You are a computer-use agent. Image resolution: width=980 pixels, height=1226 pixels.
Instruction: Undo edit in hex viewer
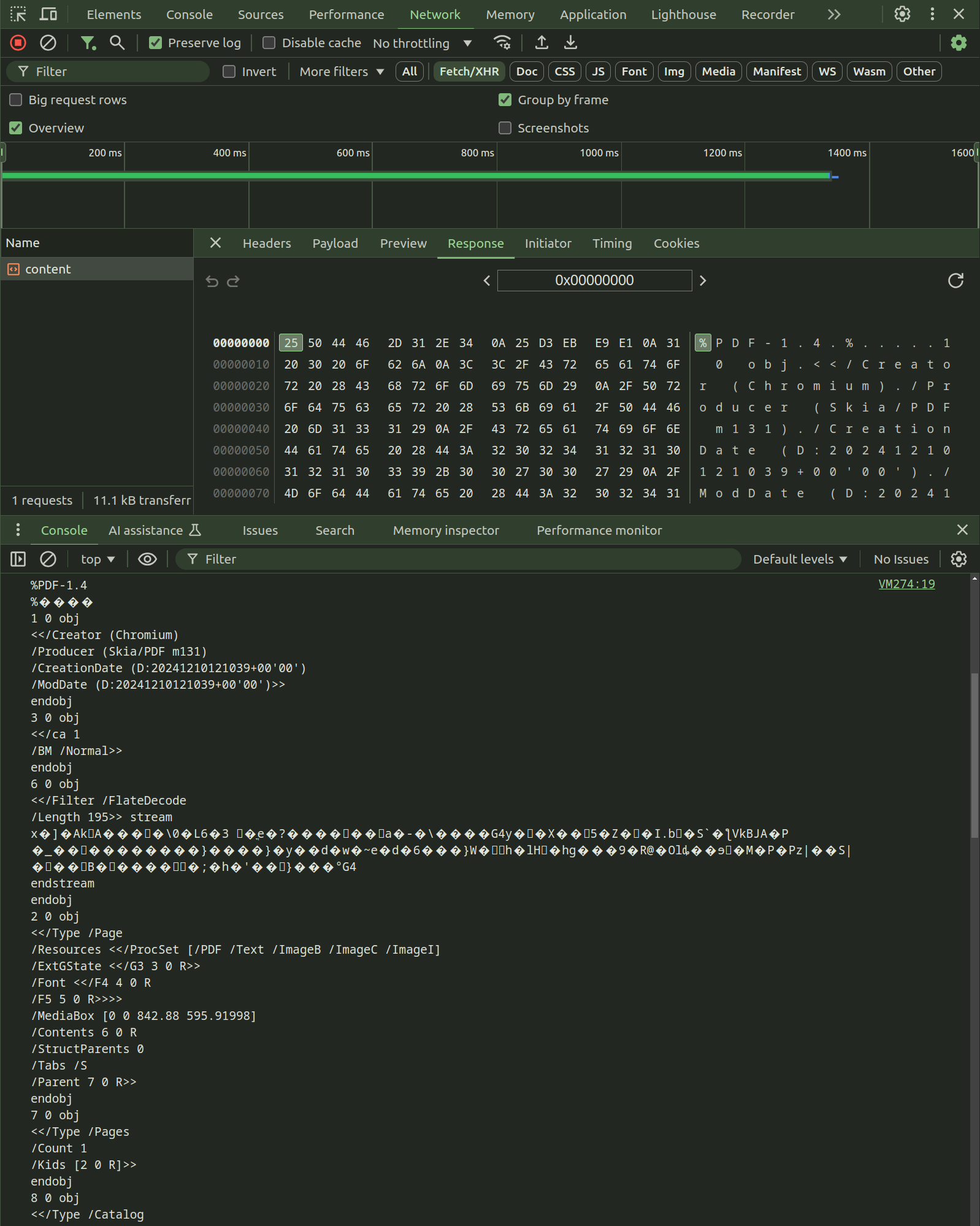[x=212, y=281]
